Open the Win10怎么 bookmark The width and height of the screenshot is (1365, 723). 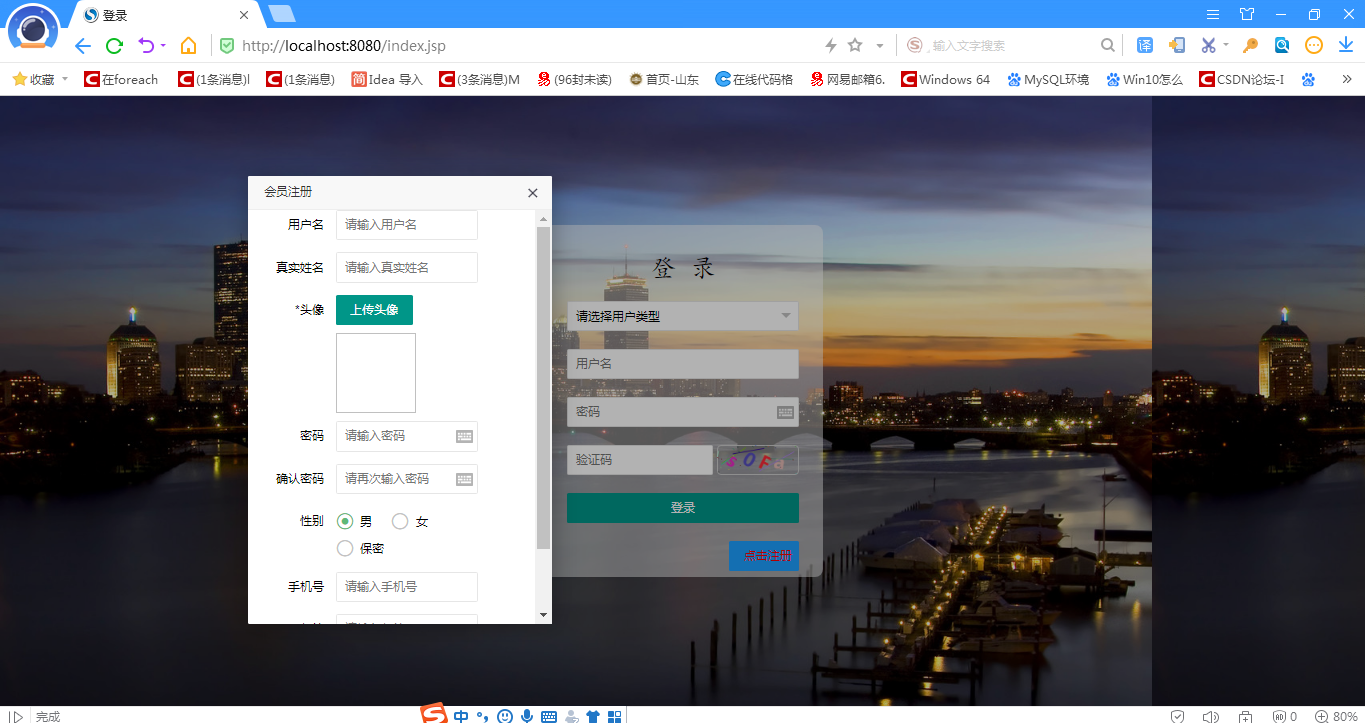[1144, 79]
